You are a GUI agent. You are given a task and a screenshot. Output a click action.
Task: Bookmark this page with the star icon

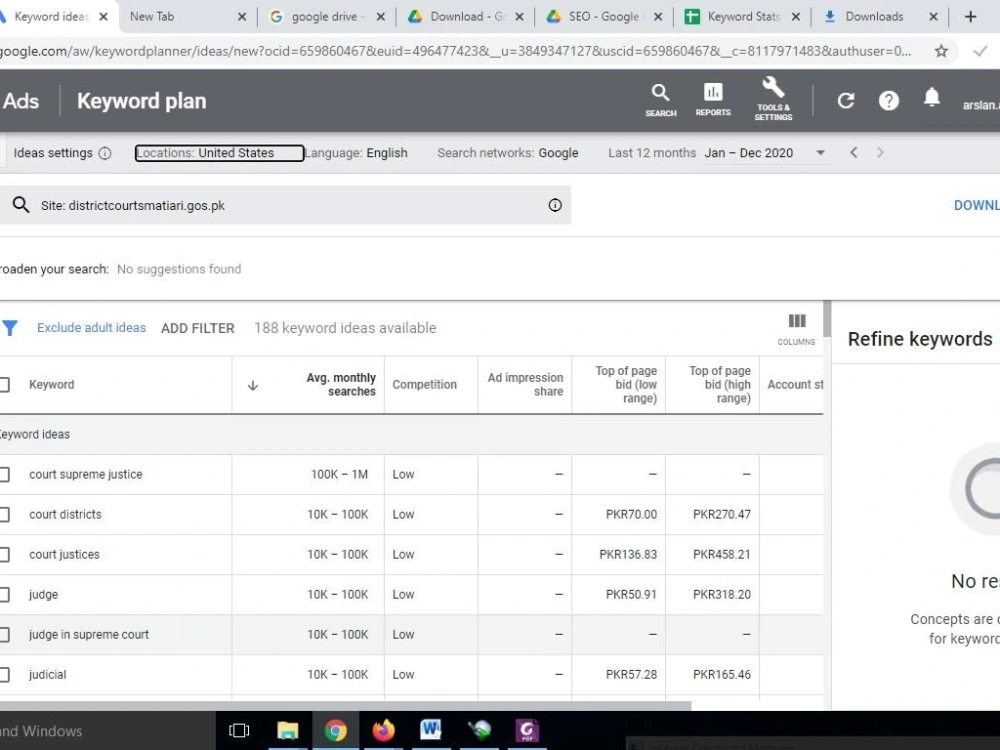pyautogui.click(x=941, y=51)
